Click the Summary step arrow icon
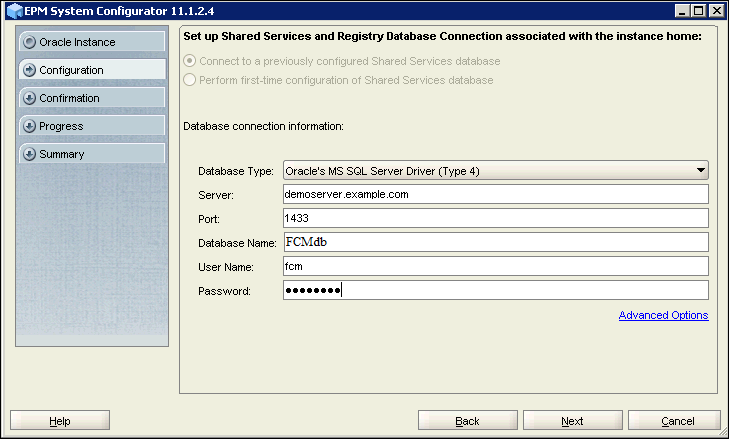The image size is (729, 439). point(29,155)
